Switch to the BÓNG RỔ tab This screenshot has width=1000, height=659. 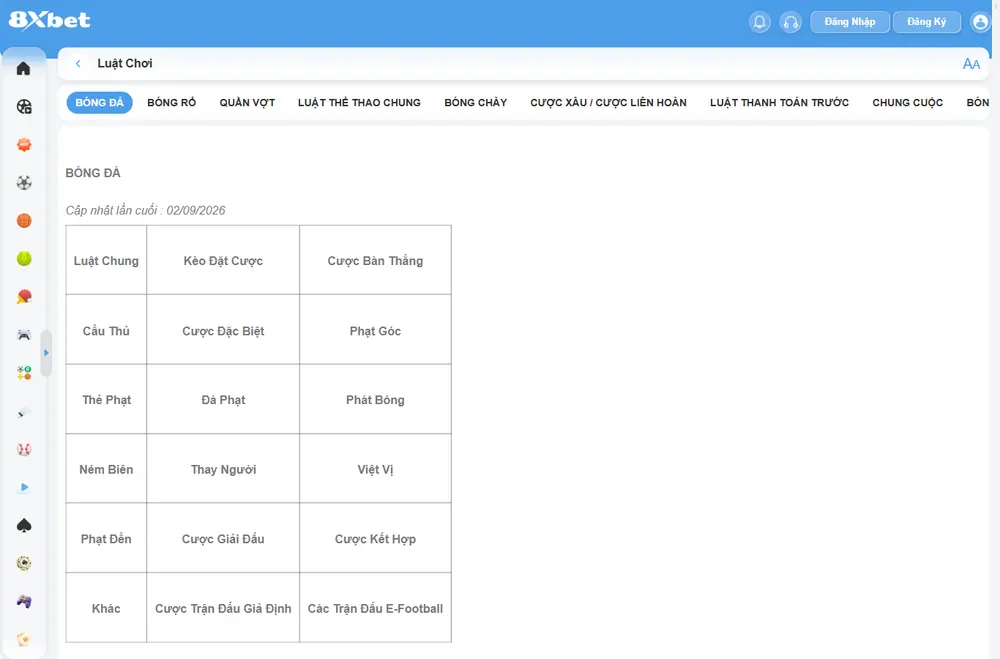click(172, 103)
